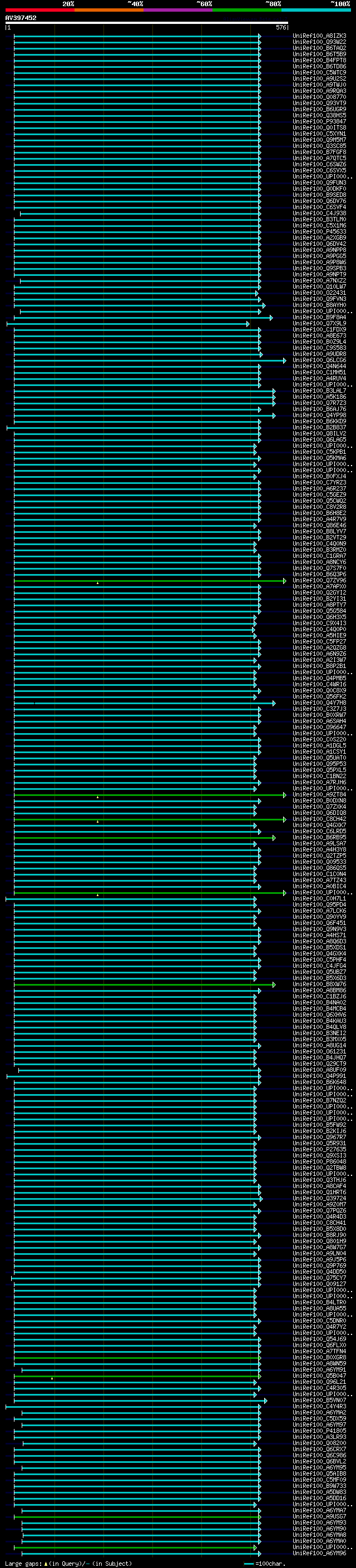This screenshot has width=356, height=1568.
Task: Click the UniRef100_A4H3Y8 label
Action: (x=319, y=849)
